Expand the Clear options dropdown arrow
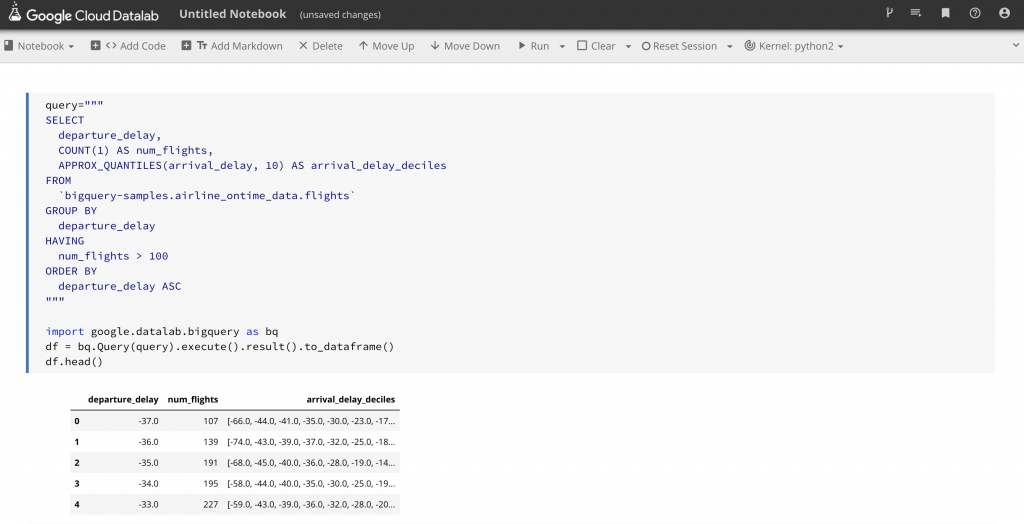Screen dimensions: 1024x524 point(628,46)
